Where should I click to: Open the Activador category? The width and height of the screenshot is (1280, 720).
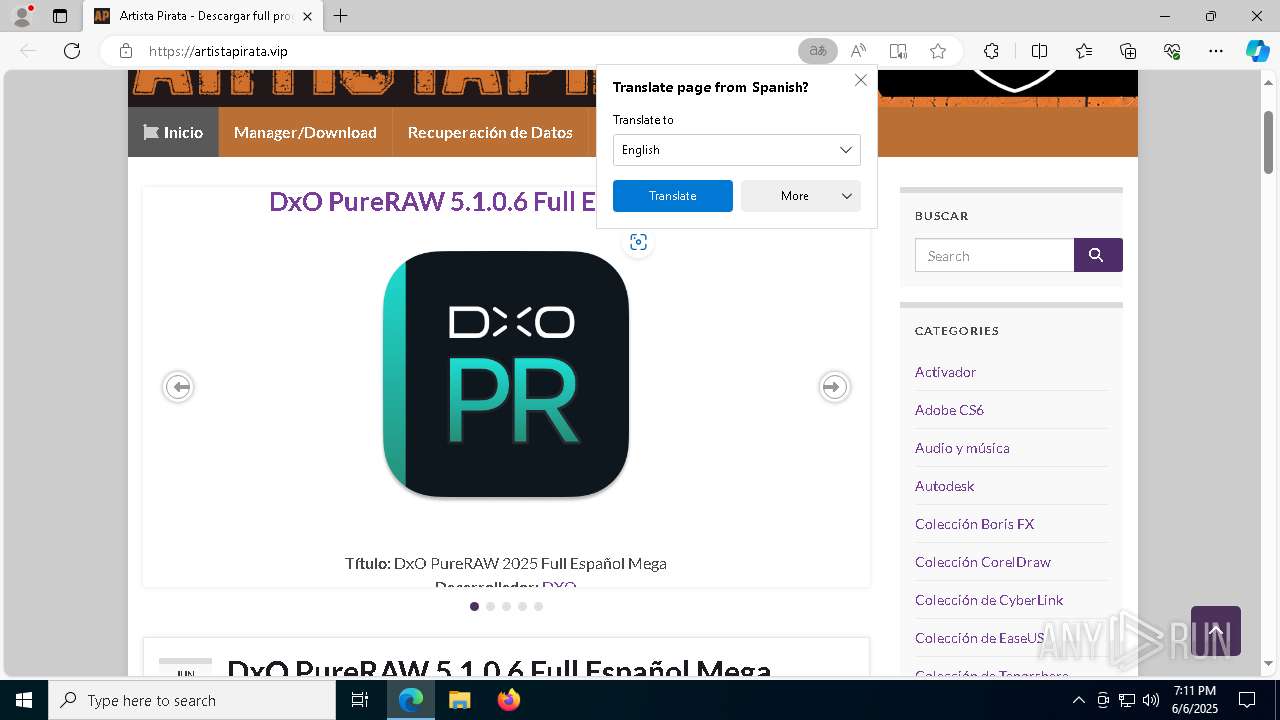945,372
